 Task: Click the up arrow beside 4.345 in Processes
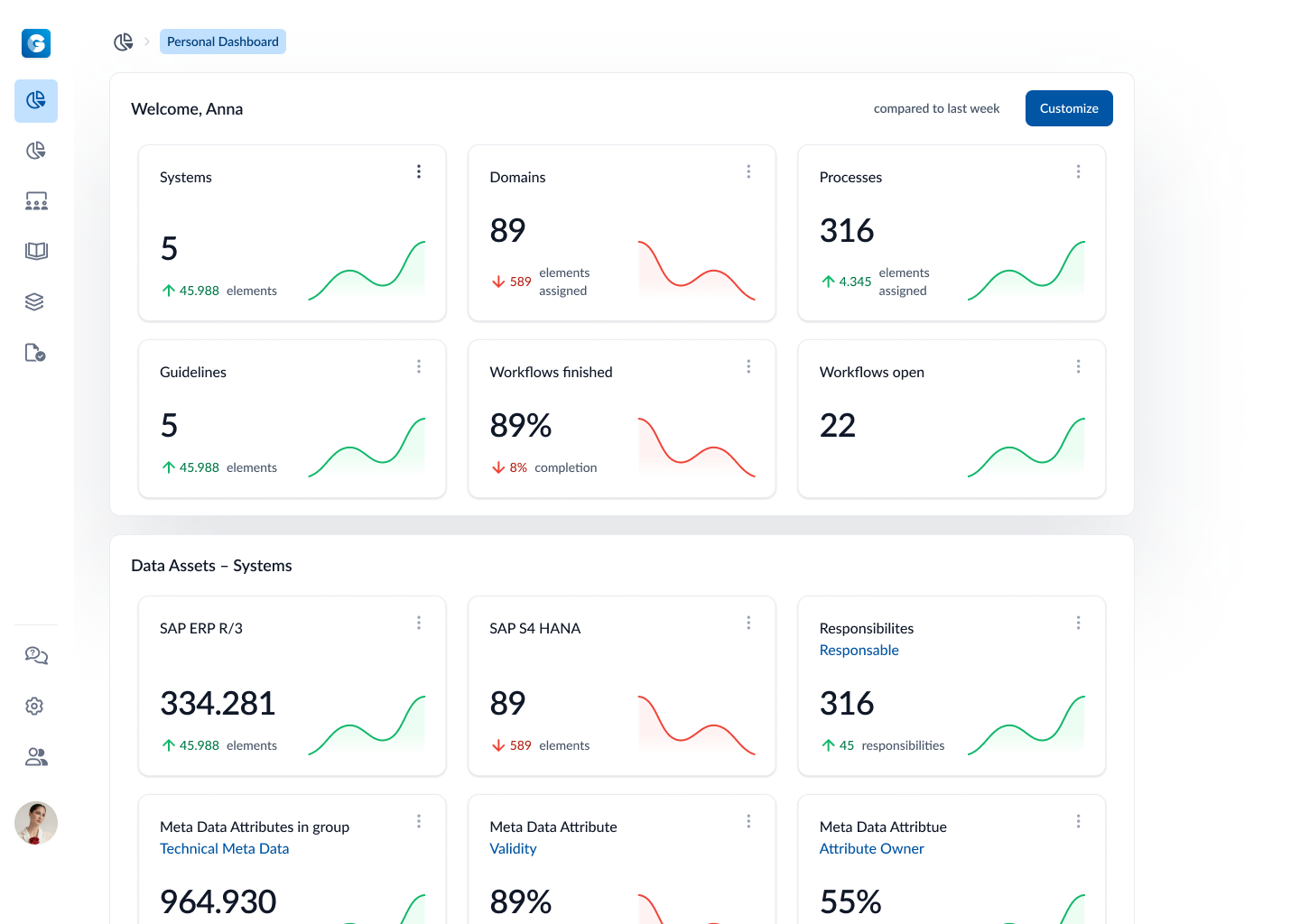(828, 282)
